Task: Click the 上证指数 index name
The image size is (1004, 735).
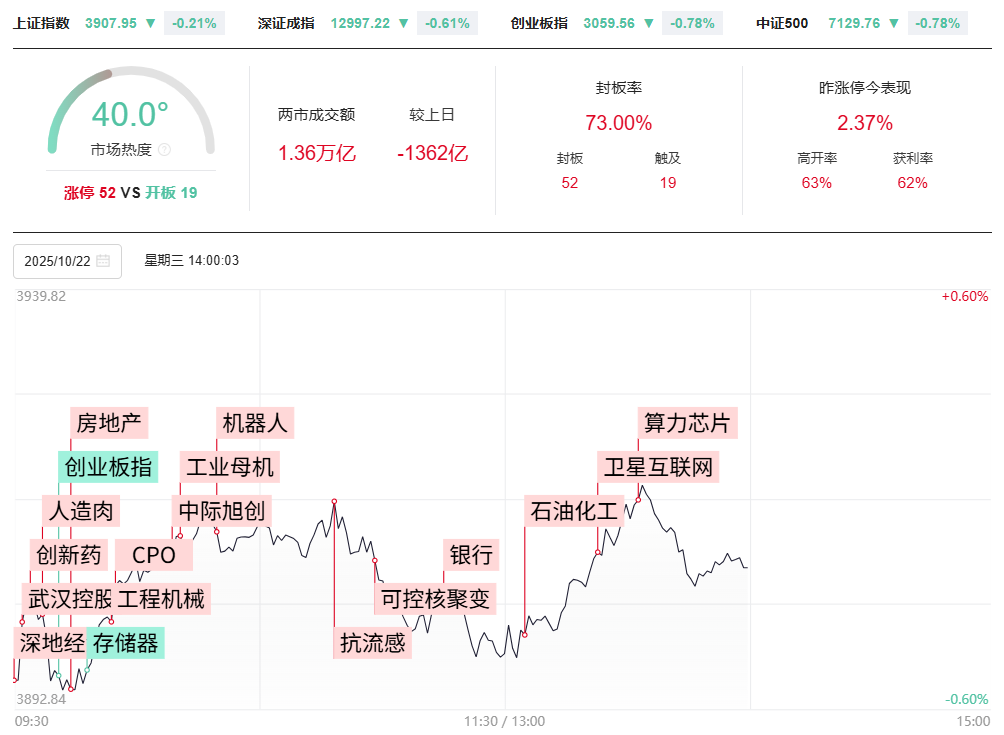Action: click(41, 23)
